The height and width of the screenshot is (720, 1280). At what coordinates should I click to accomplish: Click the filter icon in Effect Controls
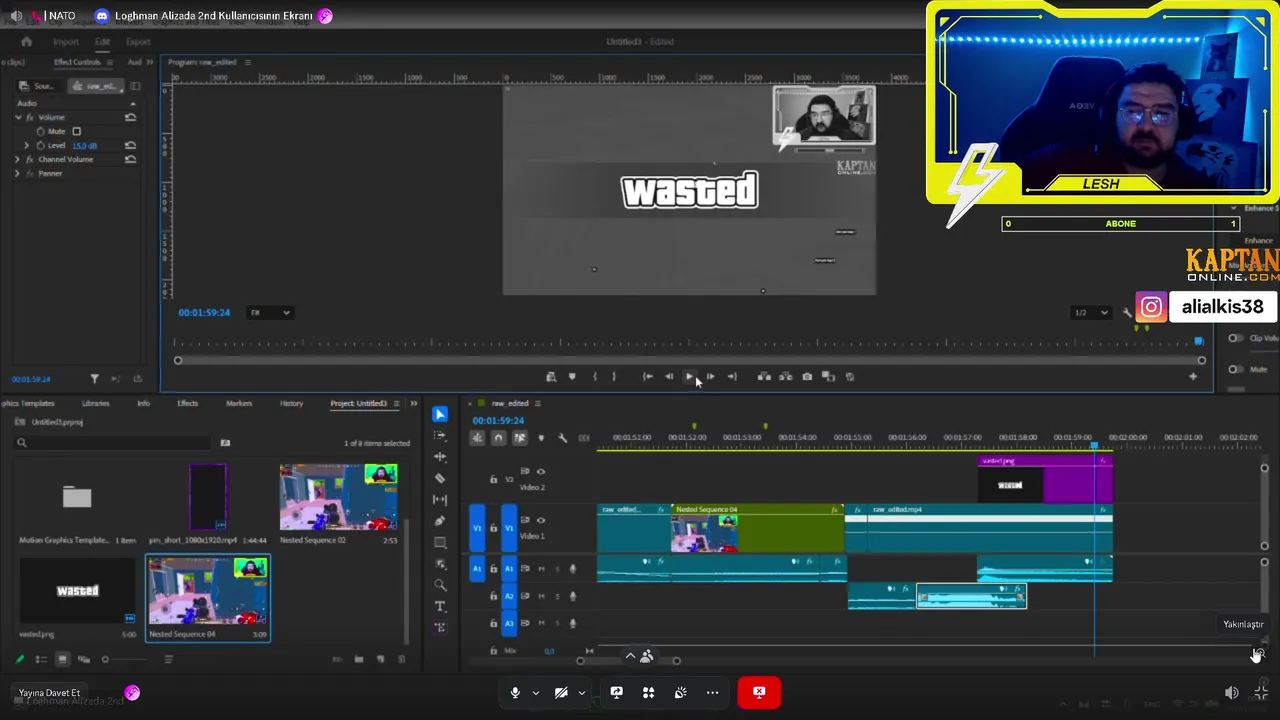(94, 379)
